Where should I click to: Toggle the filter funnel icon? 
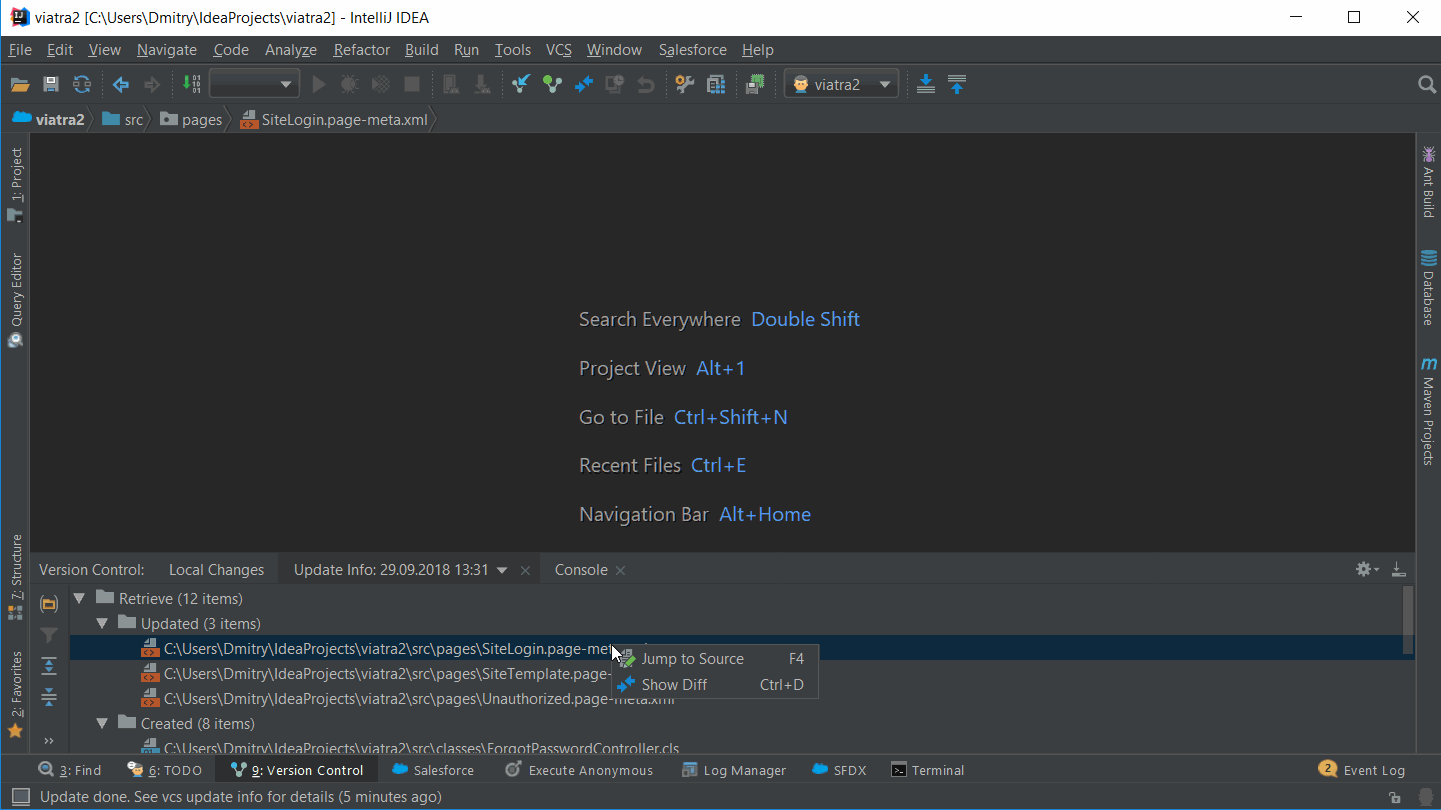(x=48, y=635)
